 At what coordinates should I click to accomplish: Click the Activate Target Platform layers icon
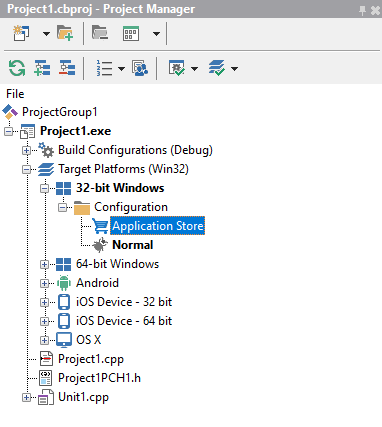(x=217, y=68)
